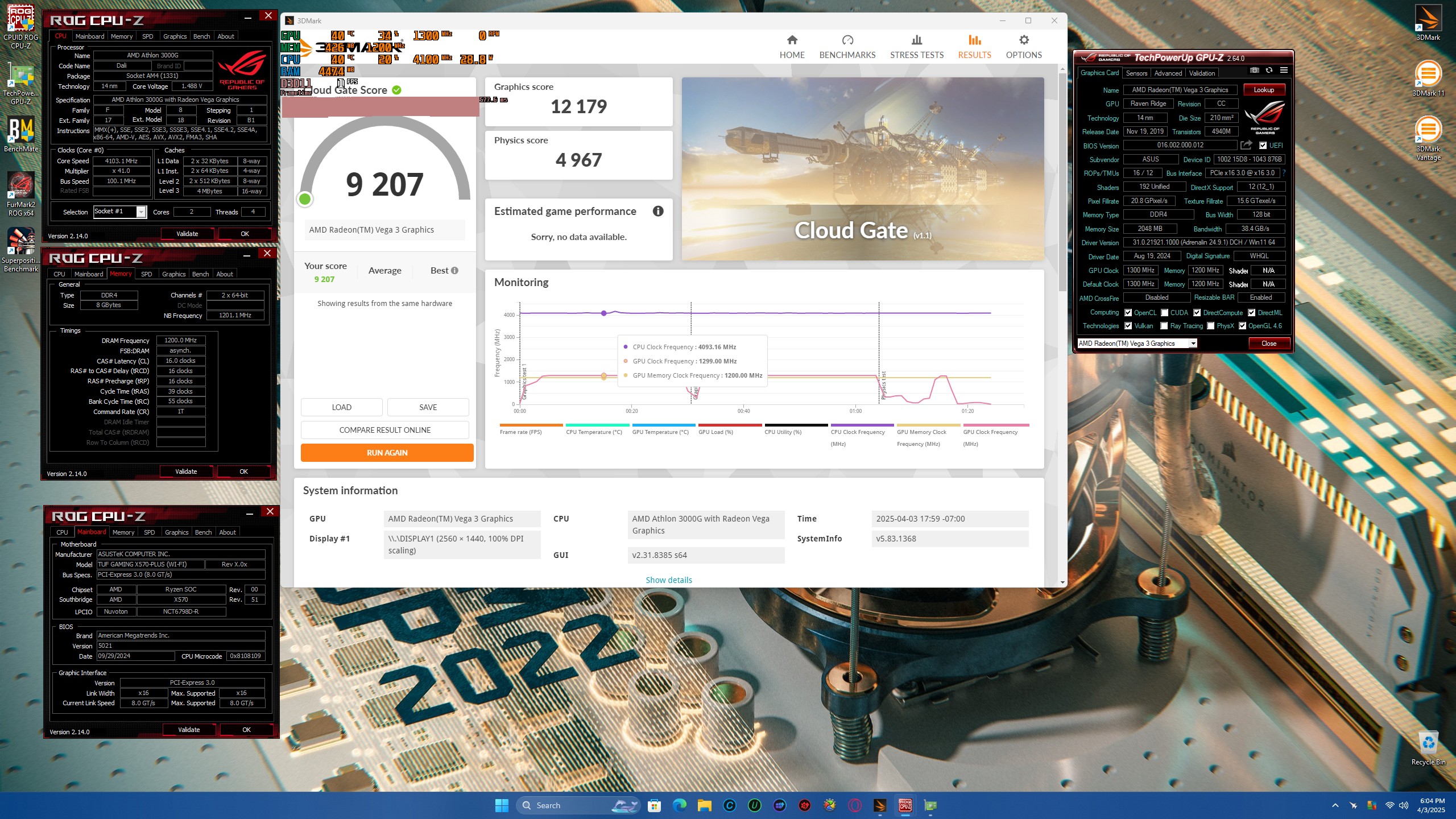This screenshot has width=1456, height=819.
Task: Open File Explorer from the taskbar
Action: (704, 805)
